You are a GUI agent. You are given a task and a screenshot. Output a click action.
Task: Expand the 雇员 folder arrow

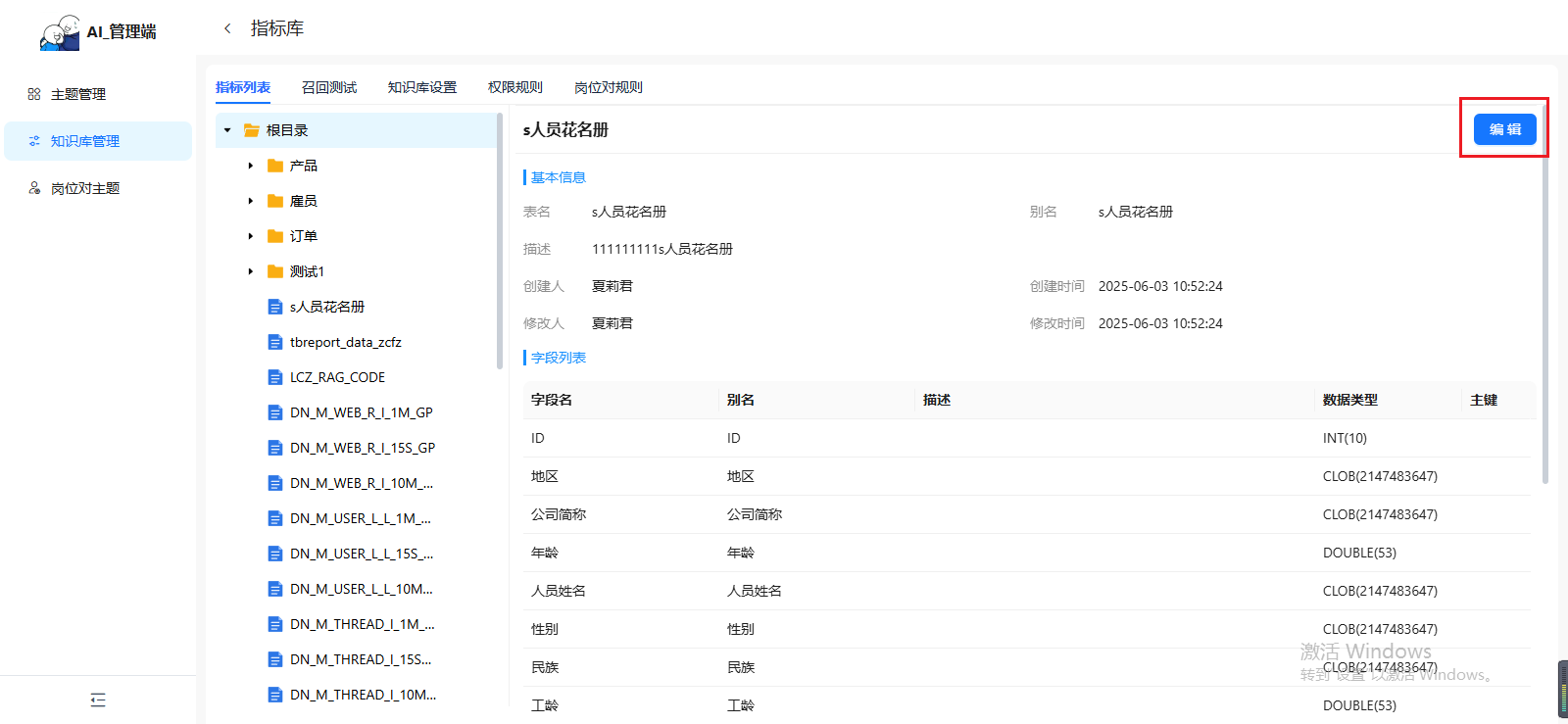251,201
